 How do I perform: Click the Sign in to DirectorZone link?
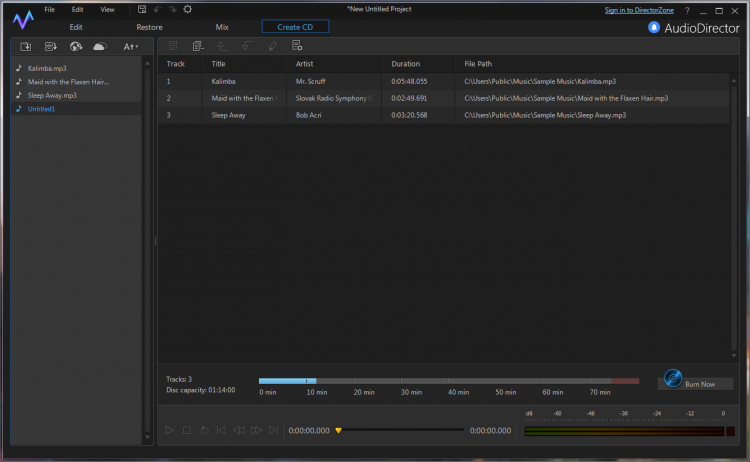point(639,10)
